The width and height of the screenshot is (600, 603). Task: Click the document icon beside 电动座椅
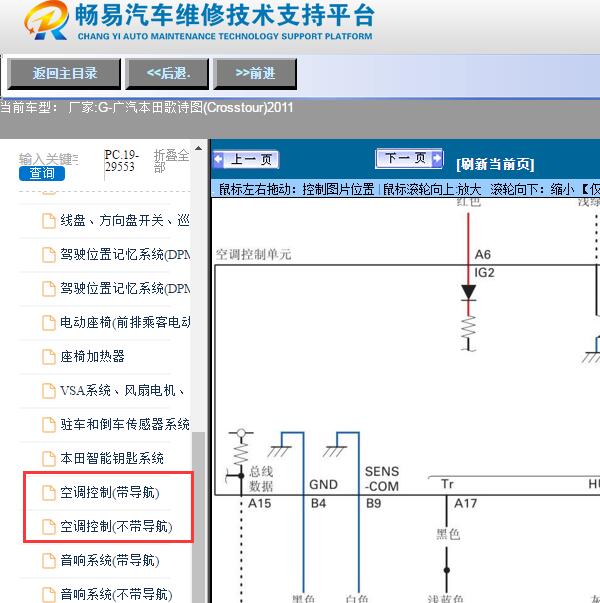49,322
